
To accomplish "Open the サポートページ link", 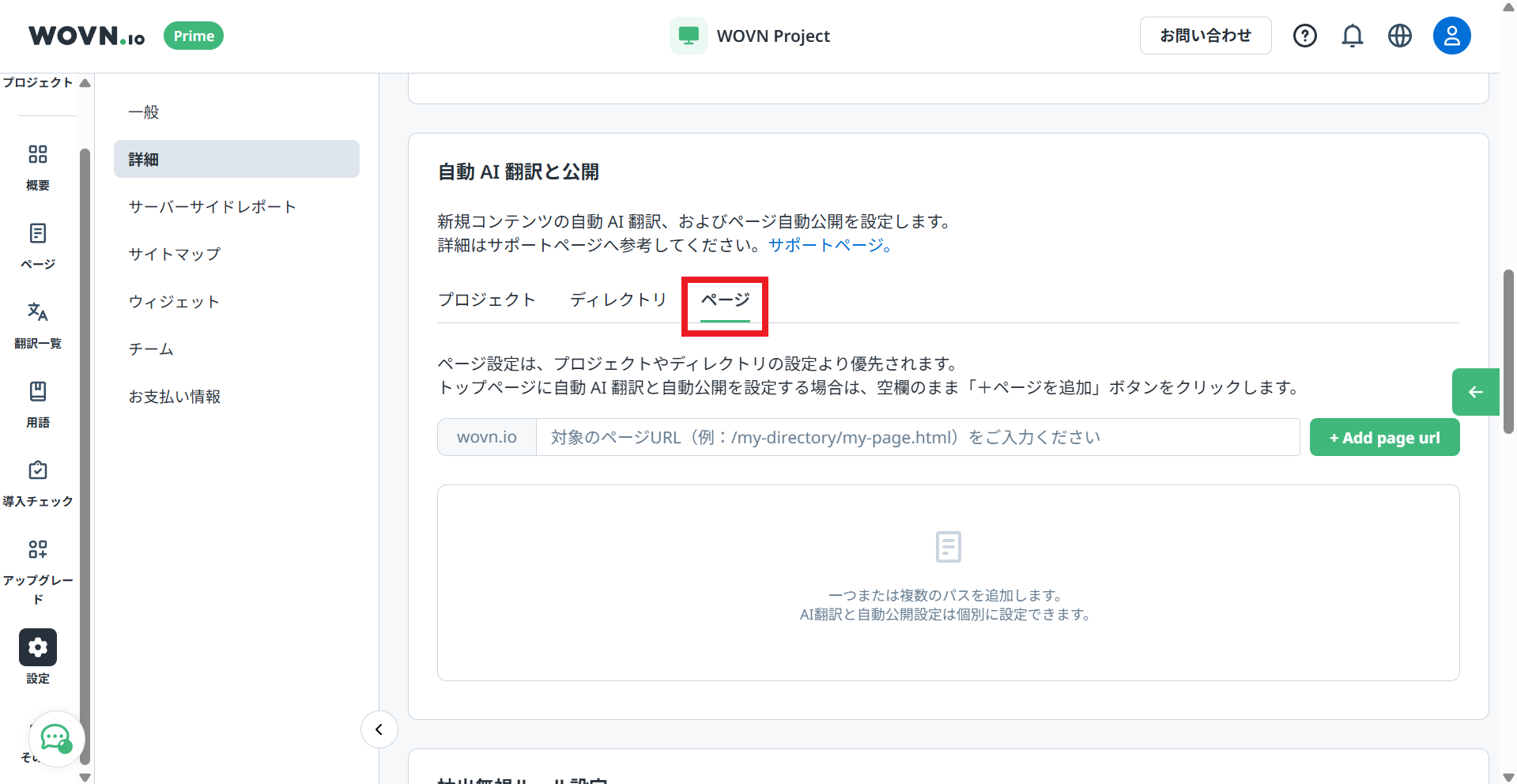I will tap(830, 245).
